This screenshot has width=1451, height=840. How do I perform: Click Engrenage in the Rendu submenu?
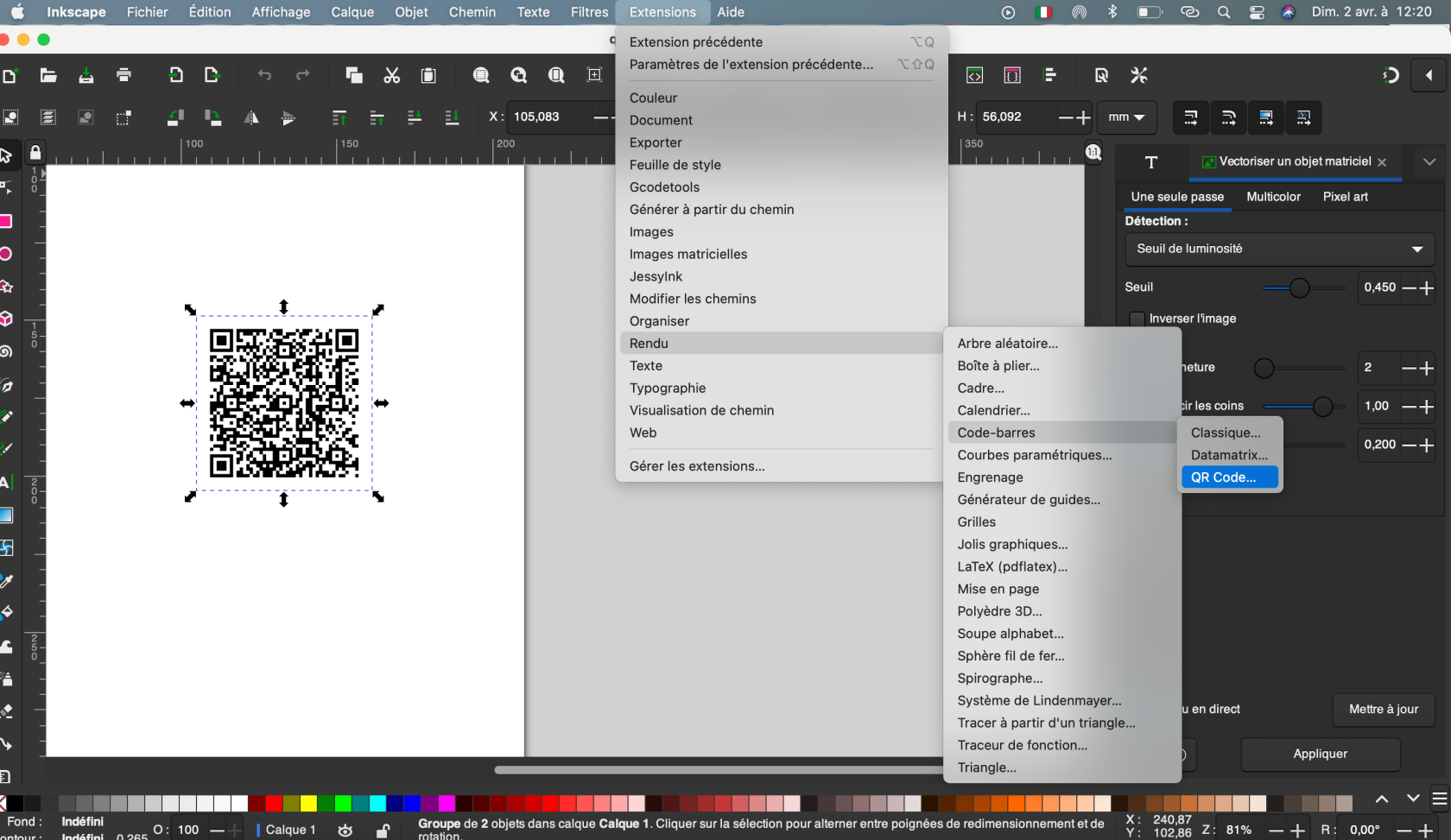[x=990, y=477]
